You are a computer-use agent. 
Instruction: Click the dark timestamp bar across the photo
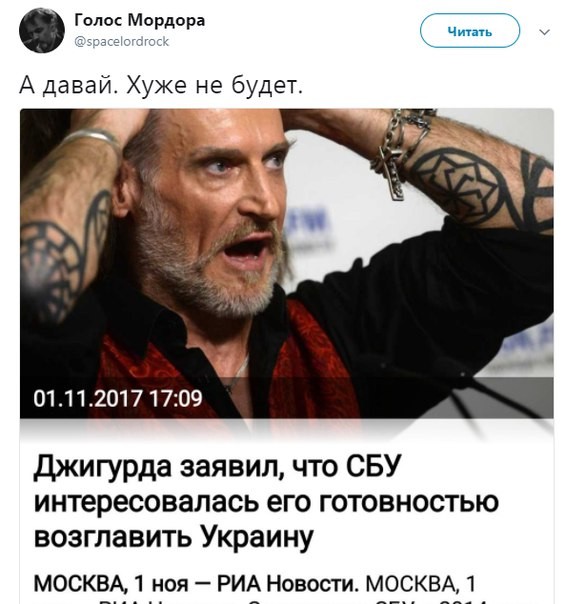pyautogui.click(x=287, y=398)
